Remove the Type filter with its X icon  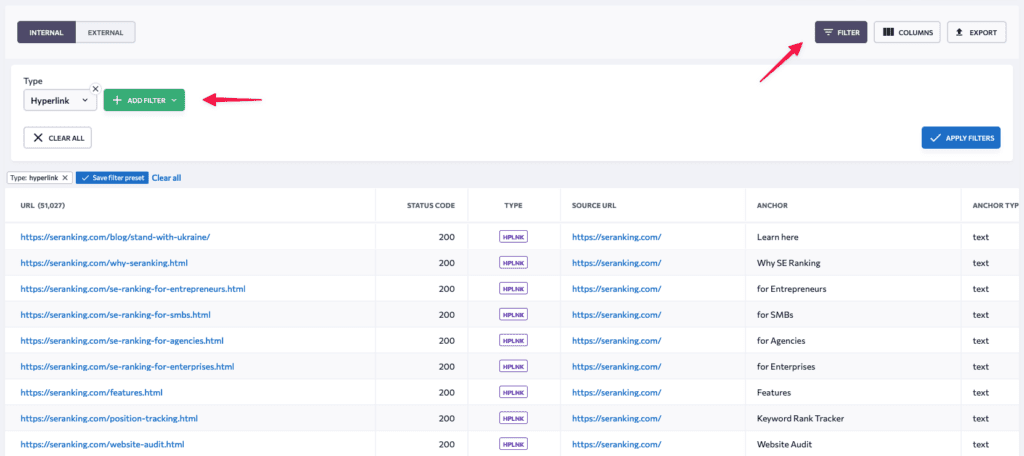tap(96, 89)
